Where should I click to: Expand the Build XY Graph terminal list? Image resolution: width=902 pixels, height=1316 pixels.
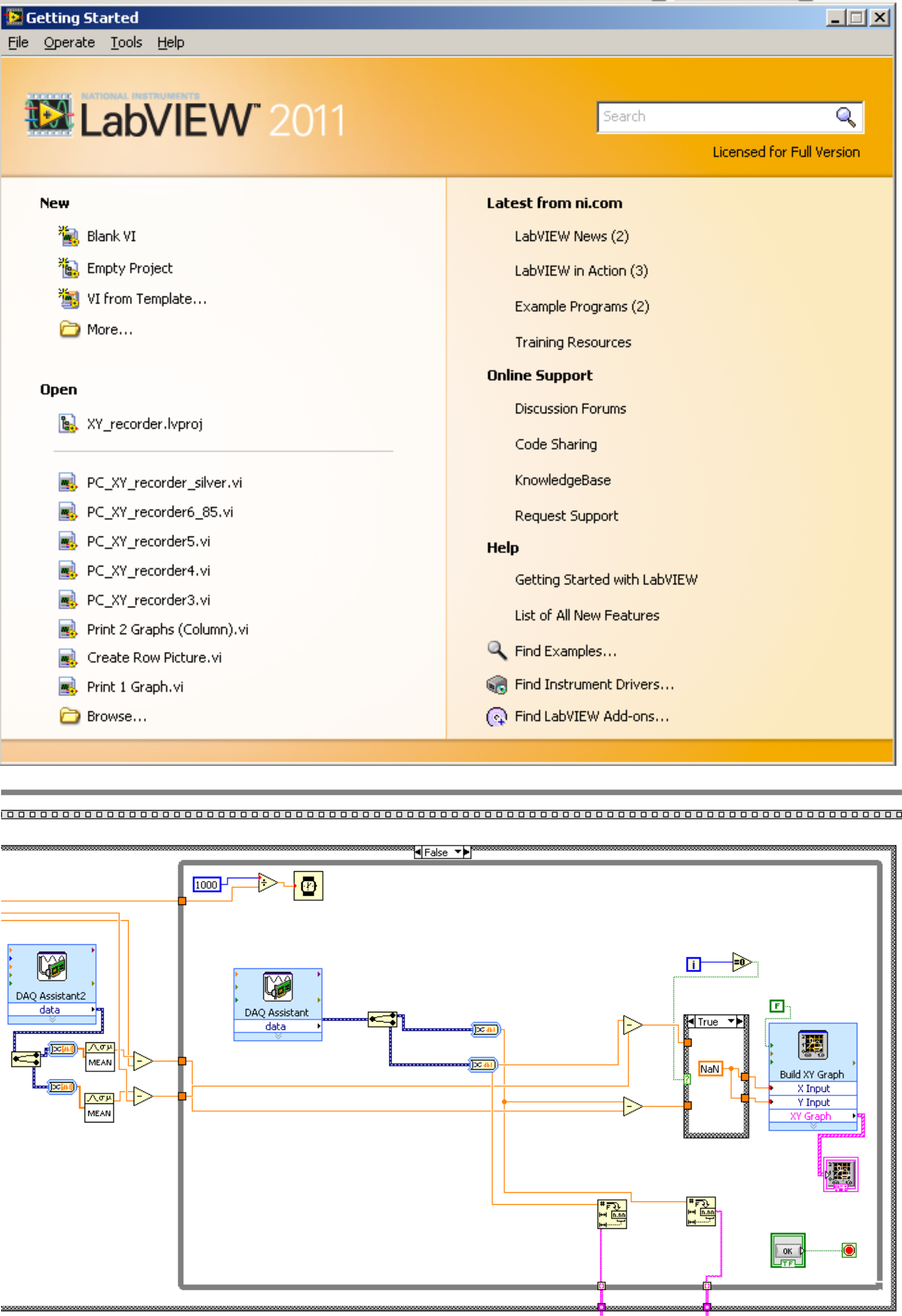click(813, 1126)
